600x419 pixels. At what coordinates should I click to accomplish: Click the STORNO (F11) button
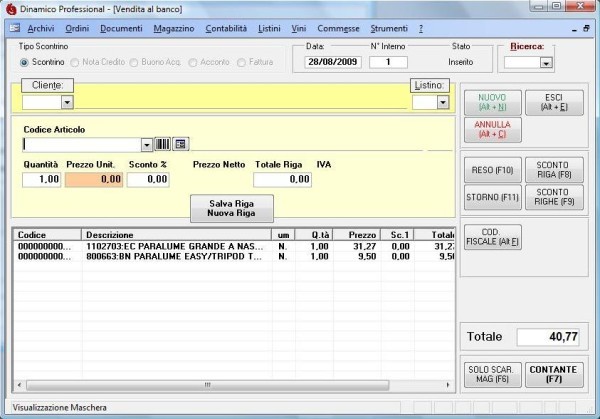(x=492, y=197)
